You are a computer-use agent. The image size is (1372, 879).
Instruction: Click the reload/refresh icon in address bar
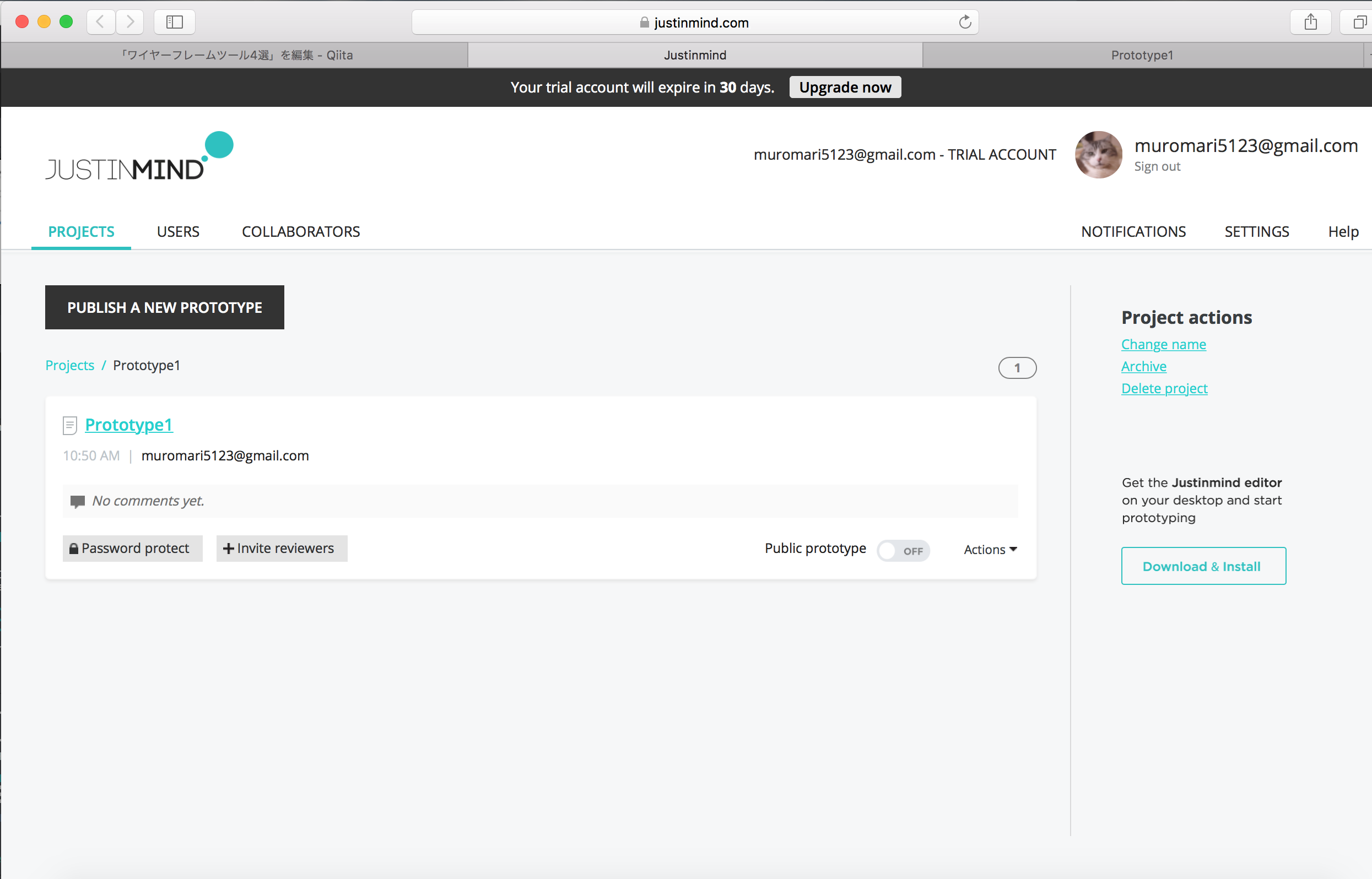tap(963, 22)
